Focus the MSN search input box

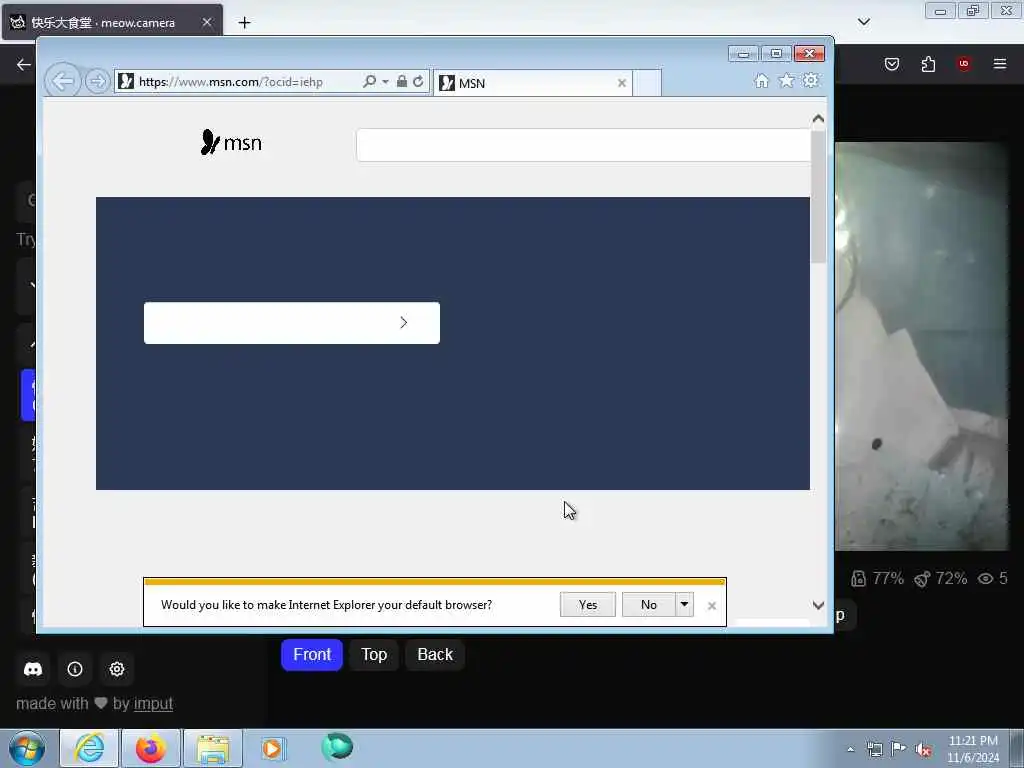point(583,145)
